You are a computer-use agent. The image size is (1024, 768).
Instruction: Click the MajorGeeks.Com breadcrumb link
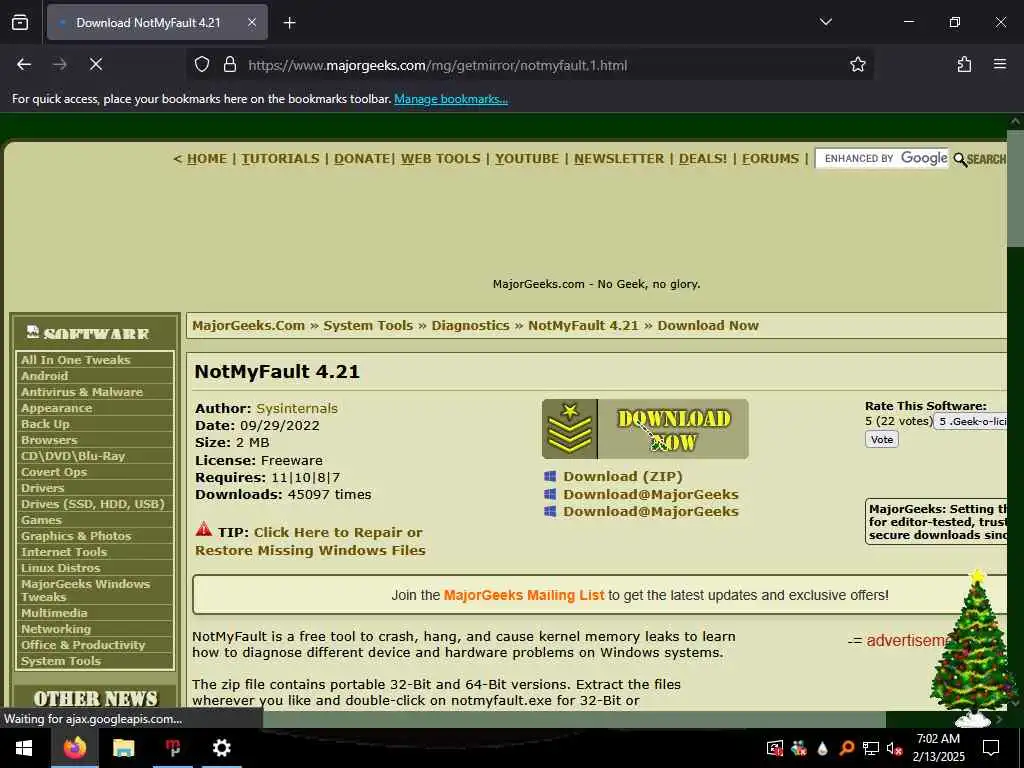coord(248,325)
